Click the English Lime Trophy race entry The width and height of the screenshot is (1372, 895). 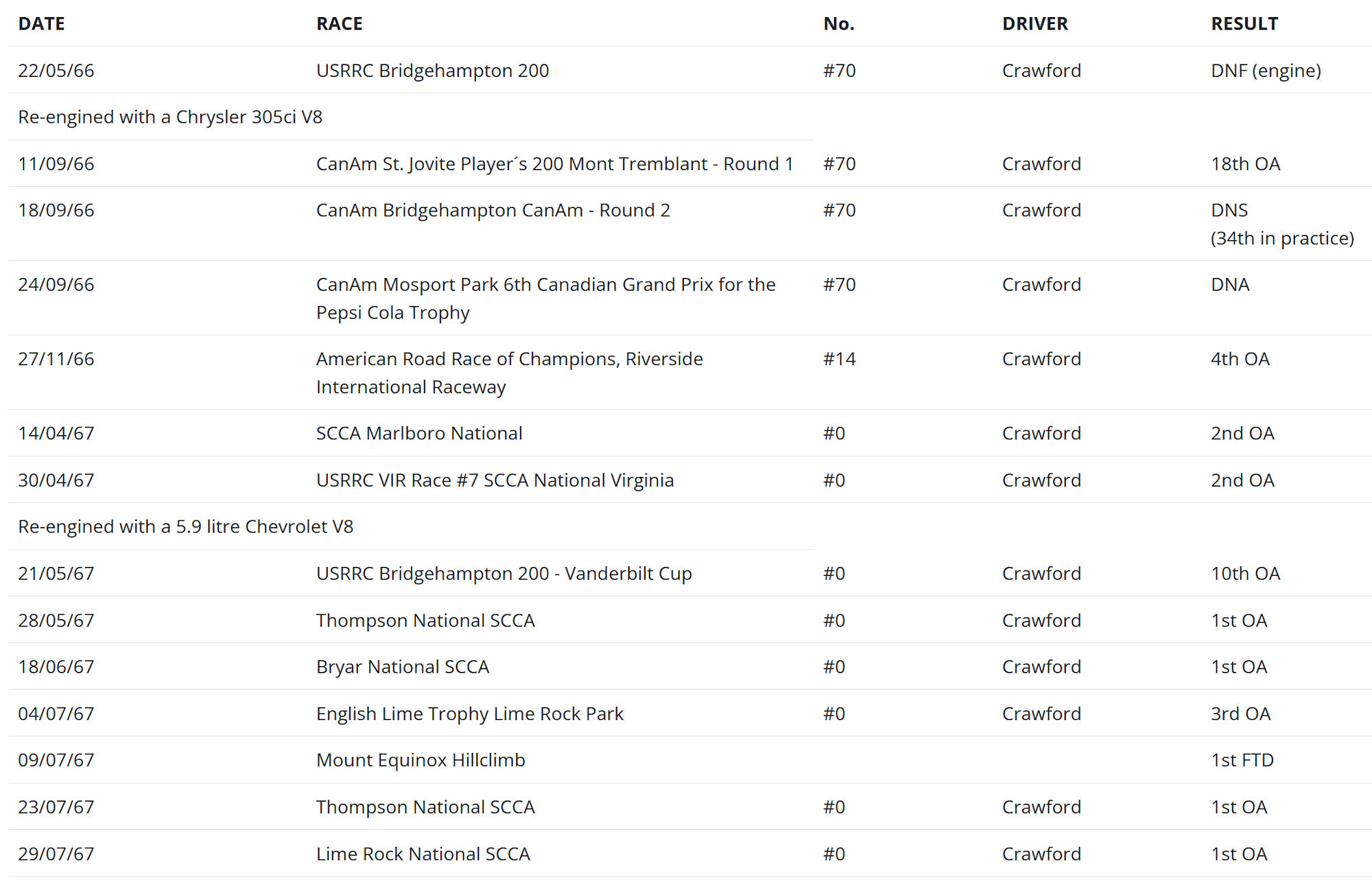point(469,714)
